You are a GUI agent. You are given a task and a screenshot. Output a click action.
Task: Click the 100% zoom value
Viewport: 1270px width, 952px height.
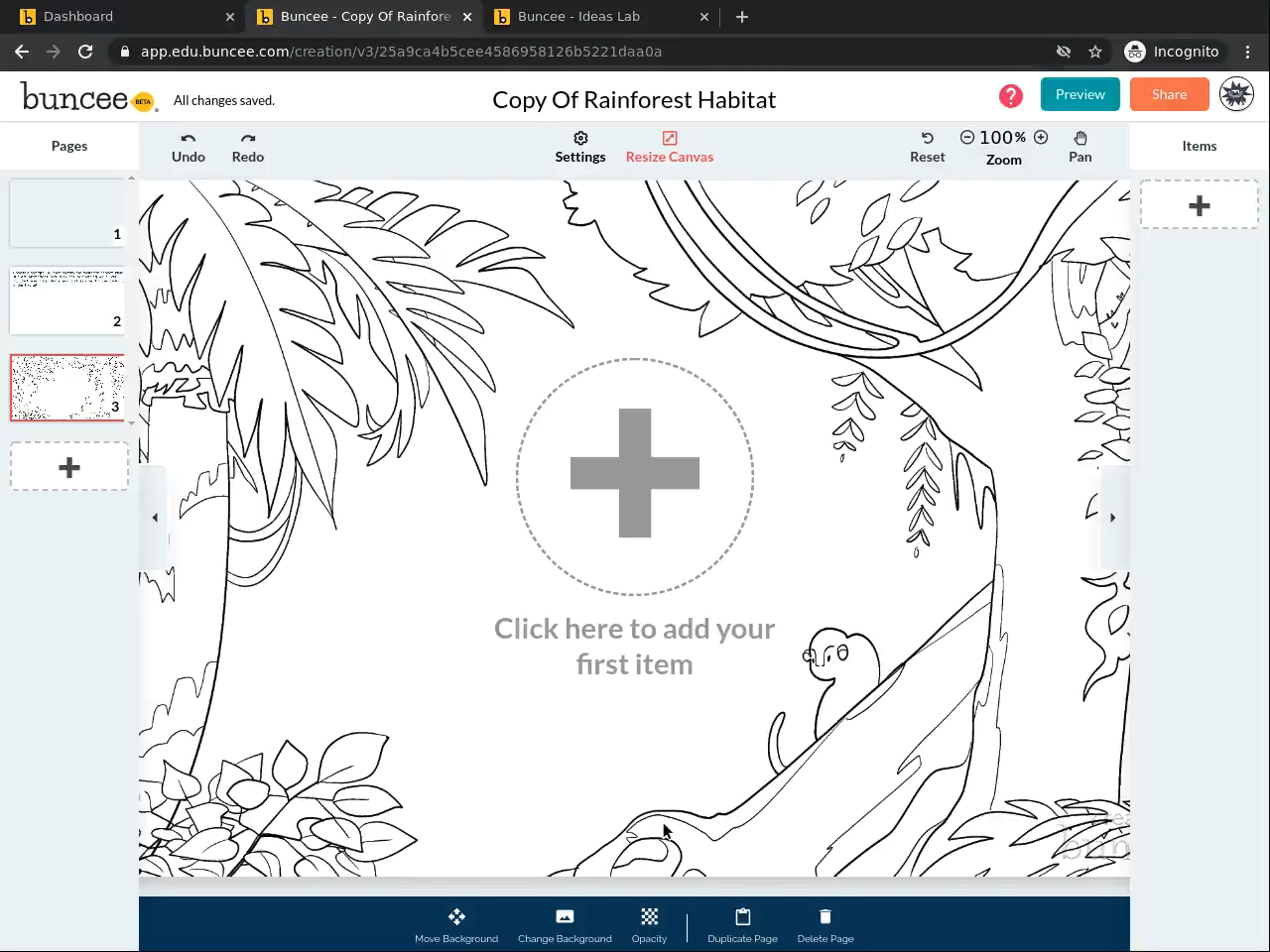(1003, 138)
